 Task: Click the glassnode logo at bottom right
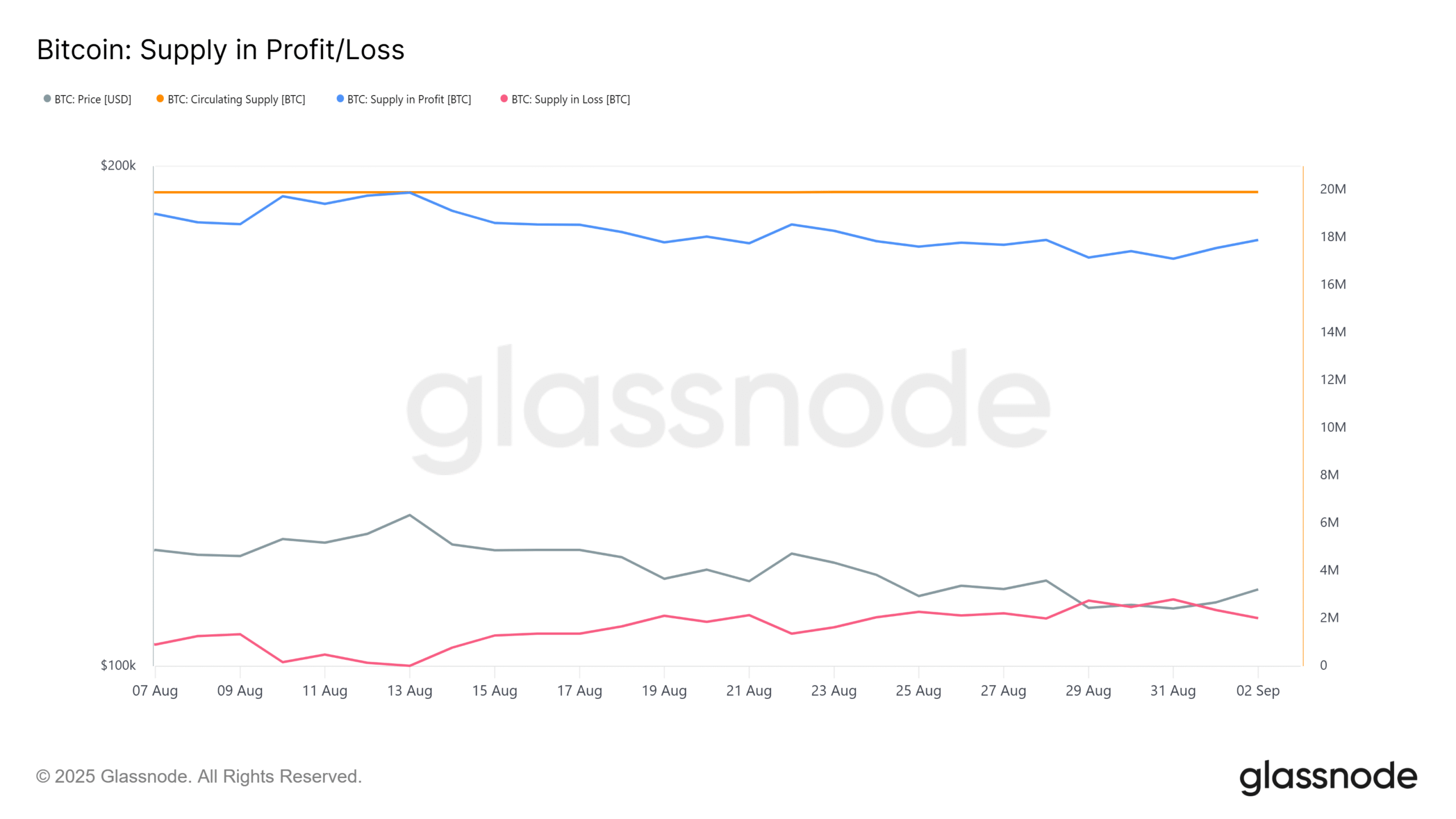[x=1328, y=777]
